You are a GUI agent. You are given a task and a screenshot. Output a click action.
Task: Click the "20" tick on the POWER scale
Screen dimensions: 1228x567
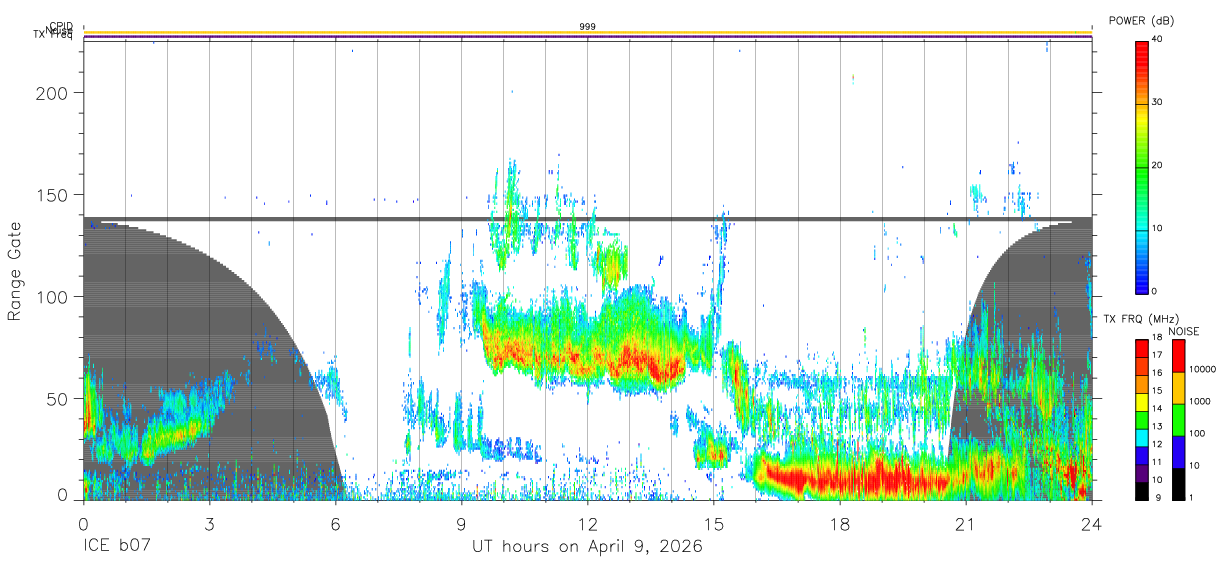[x=1158, y=165]
